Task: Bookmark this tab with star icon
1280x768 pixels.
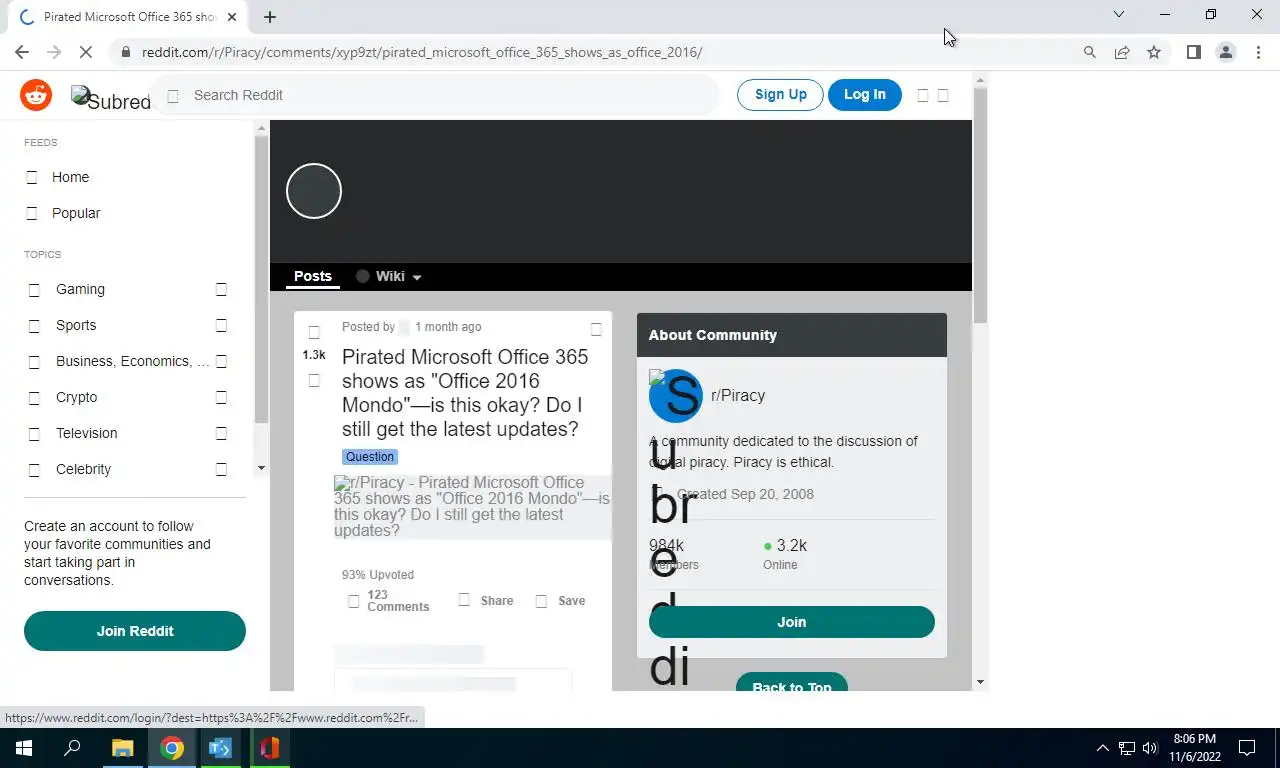Action: [1154, 52]
